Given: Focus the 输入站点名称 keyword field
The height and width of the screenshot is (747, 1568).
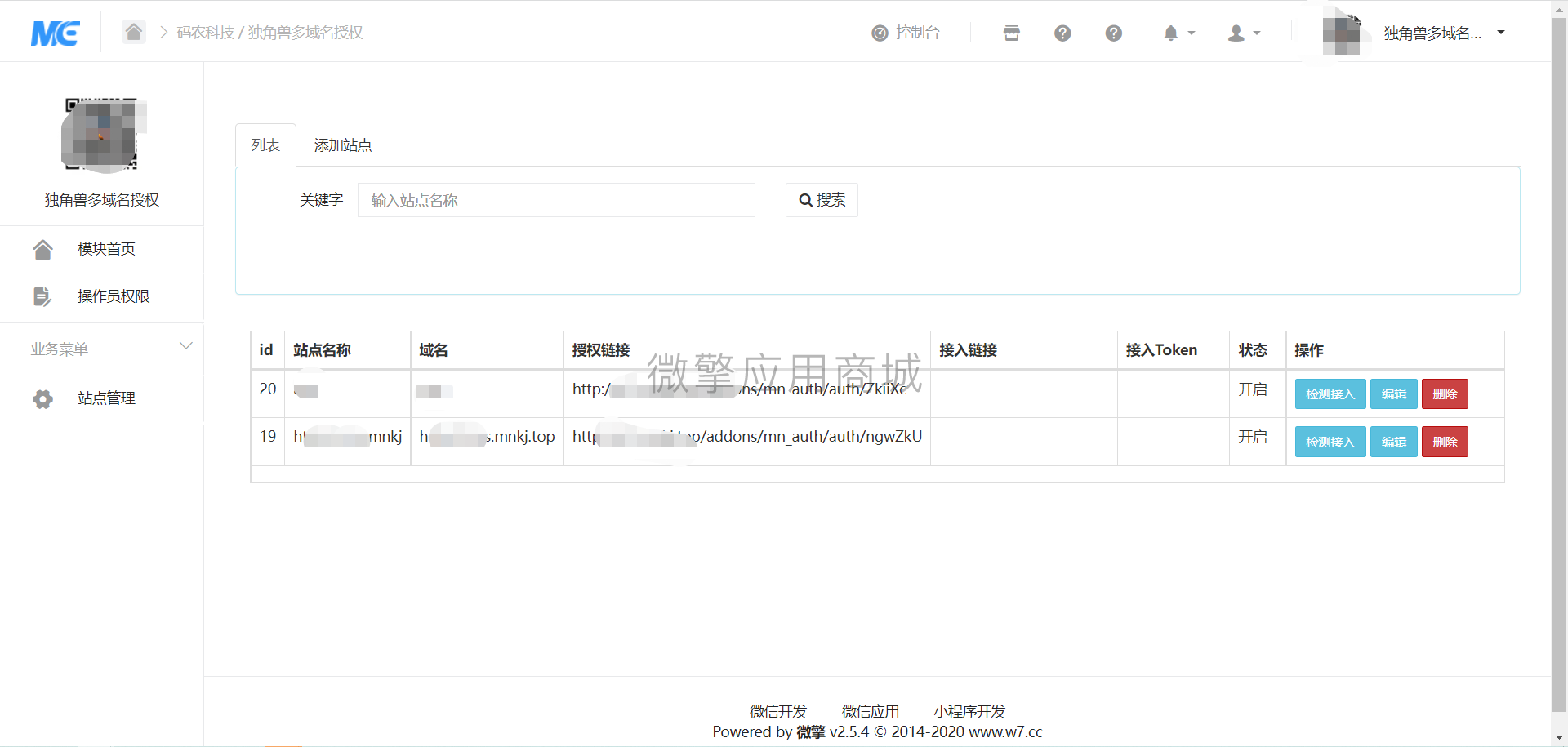Looking at the screenshot, I should (556, 200).
